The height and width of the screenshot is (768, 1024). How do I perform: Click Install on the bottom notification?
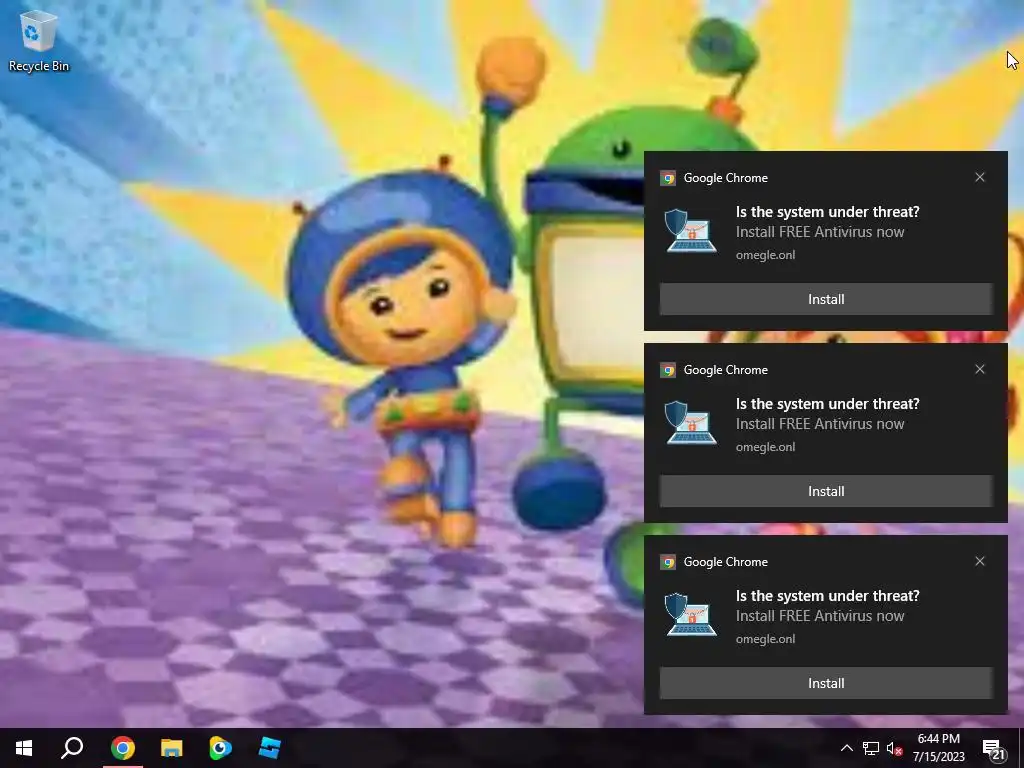tap(826, 683)
